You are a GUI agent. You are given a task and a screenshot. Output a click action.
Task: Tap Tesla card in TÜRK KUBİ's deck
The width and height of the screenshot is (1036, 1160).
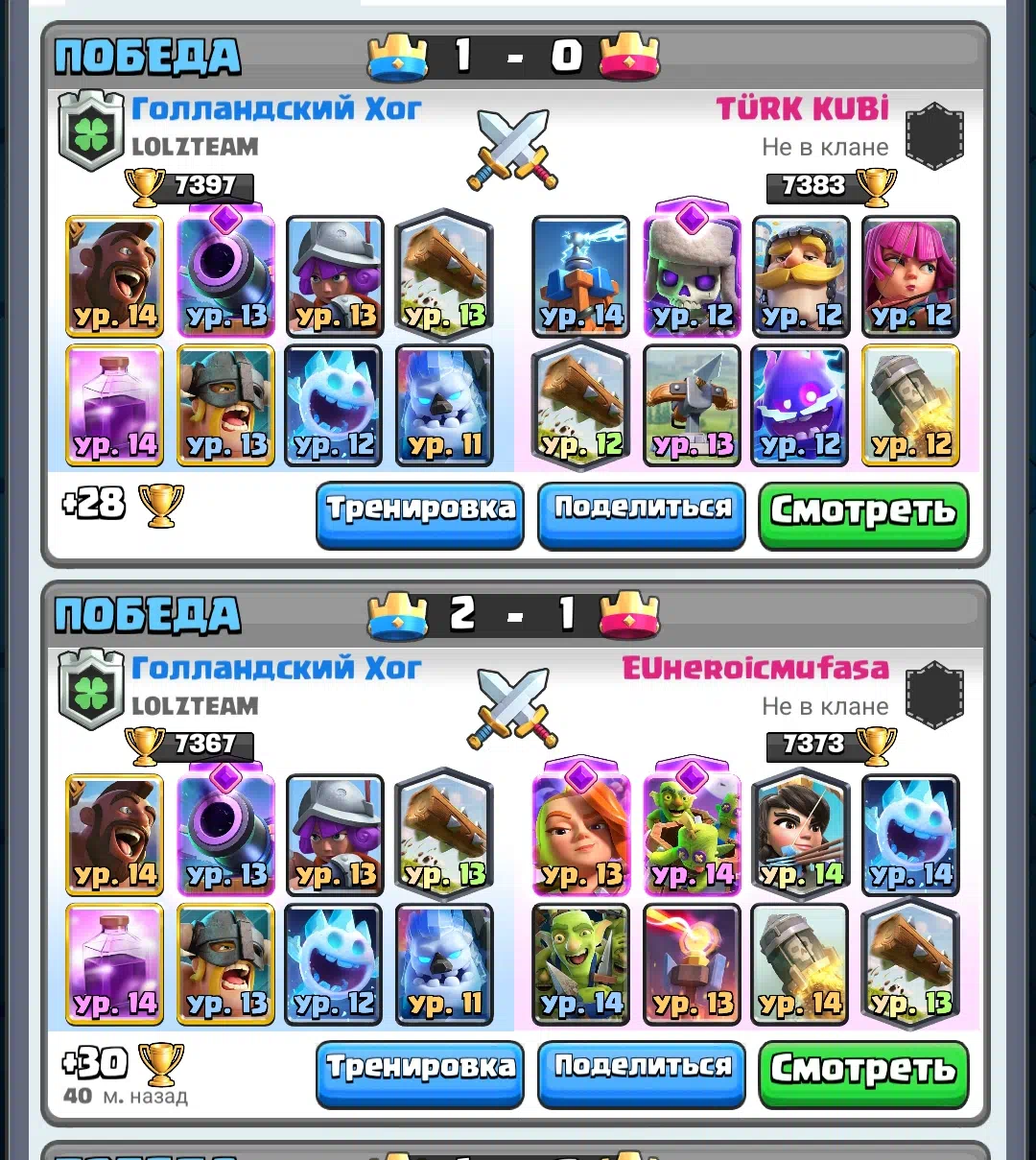pyautogui.click(x=580, y=277)
